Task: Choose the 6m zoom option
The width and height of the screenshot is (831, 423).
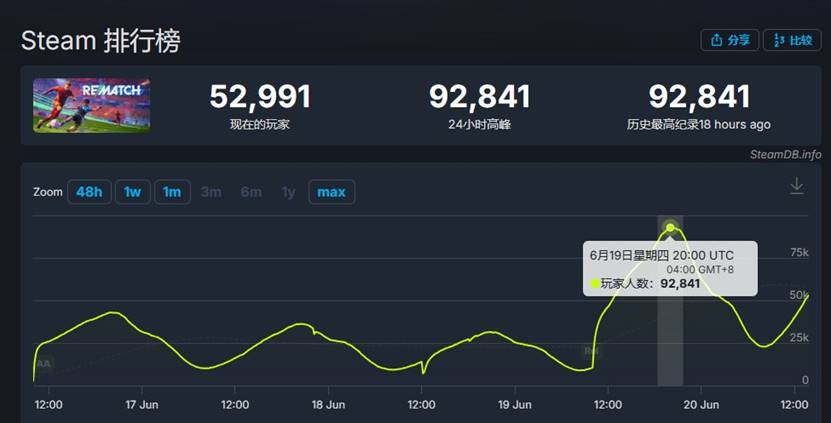Action: click(x=251, y=191)
